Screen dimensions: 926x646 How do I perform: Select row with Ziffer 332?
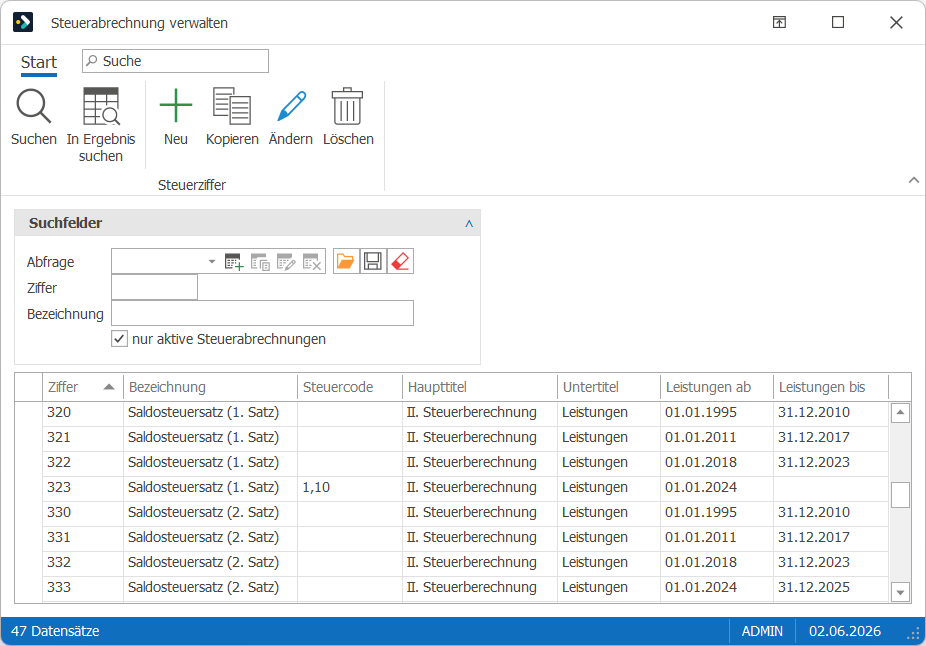click(x=451, y=562)
